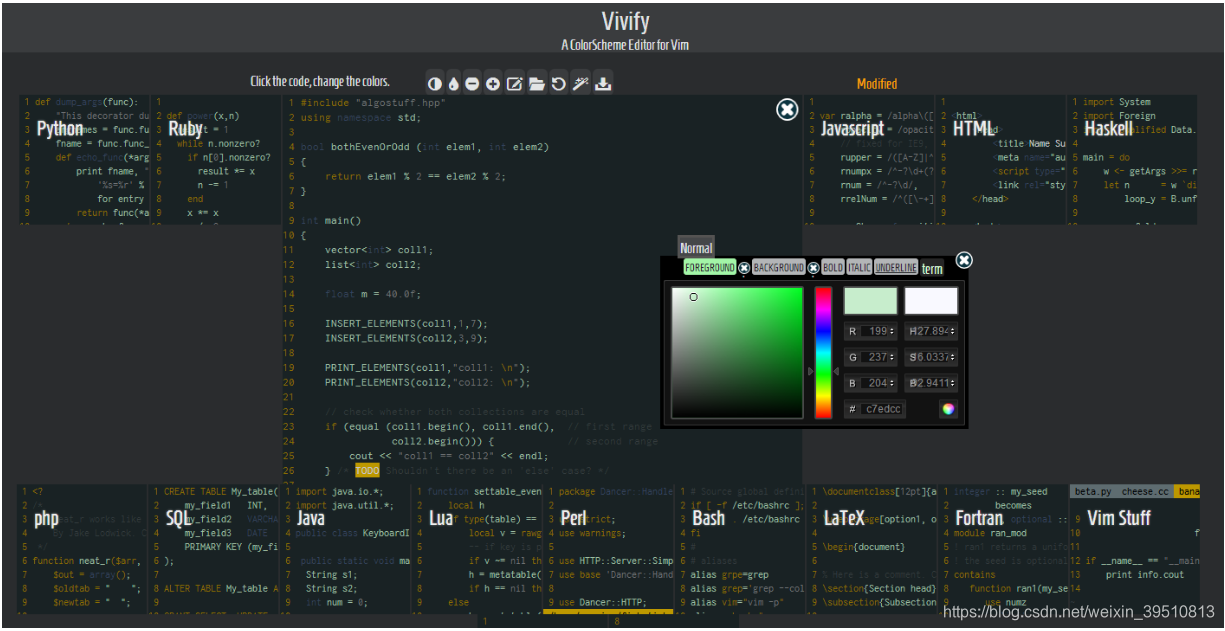Screen dimensions: 1225x631
Task: Open the Ruby code sample
Action: tap(185, 129)
